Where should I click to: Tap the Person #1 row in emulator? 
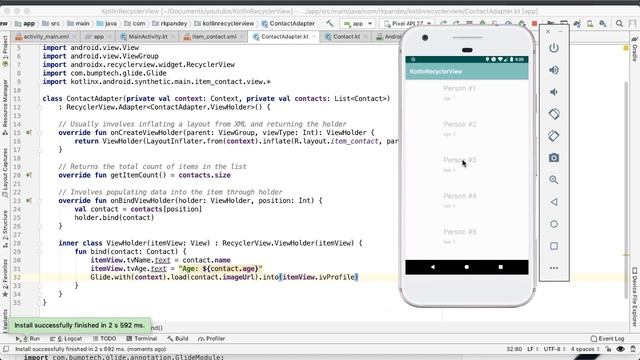[467, 93]
